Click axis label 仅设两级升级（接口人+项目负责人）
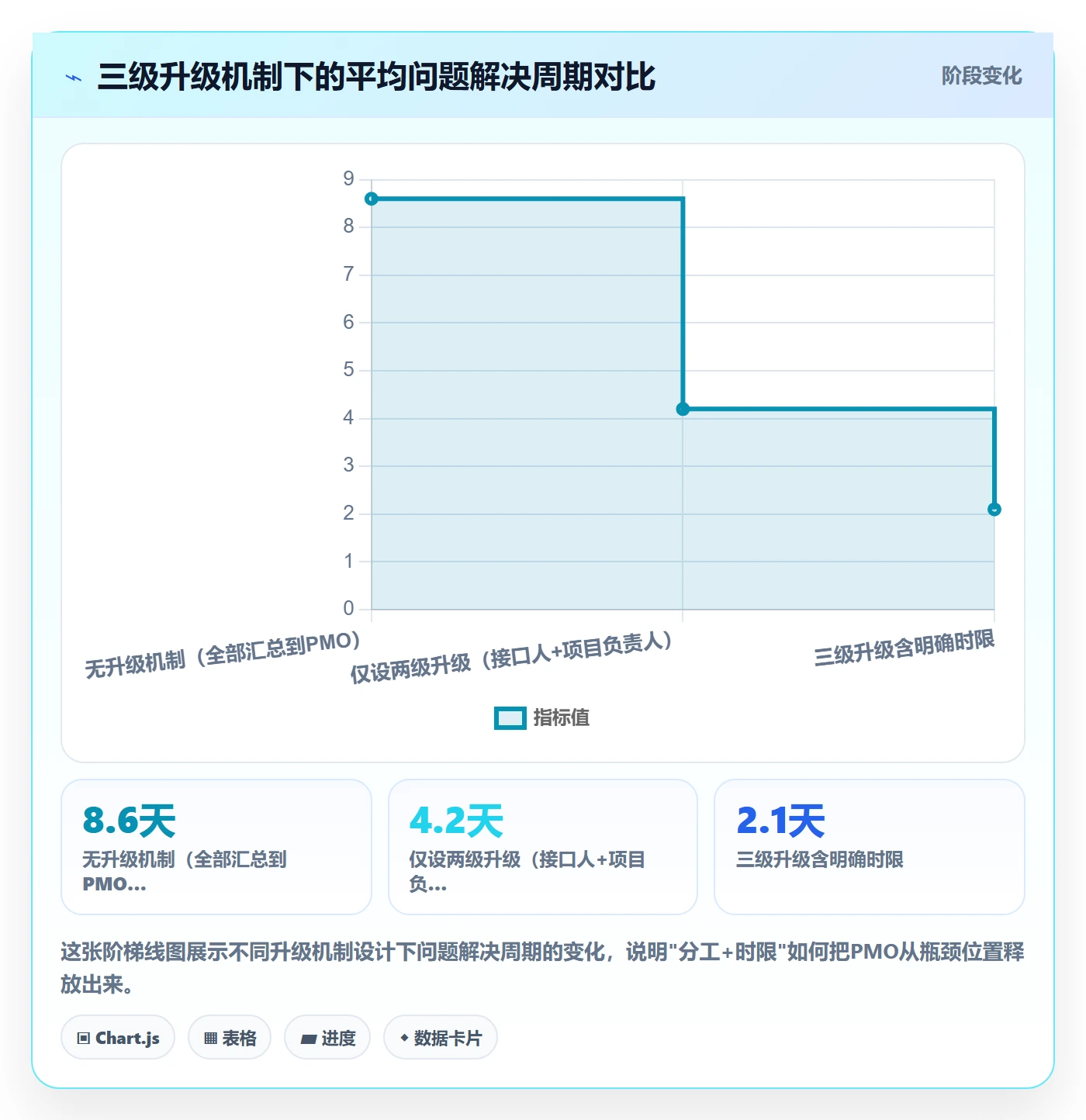 511,657
